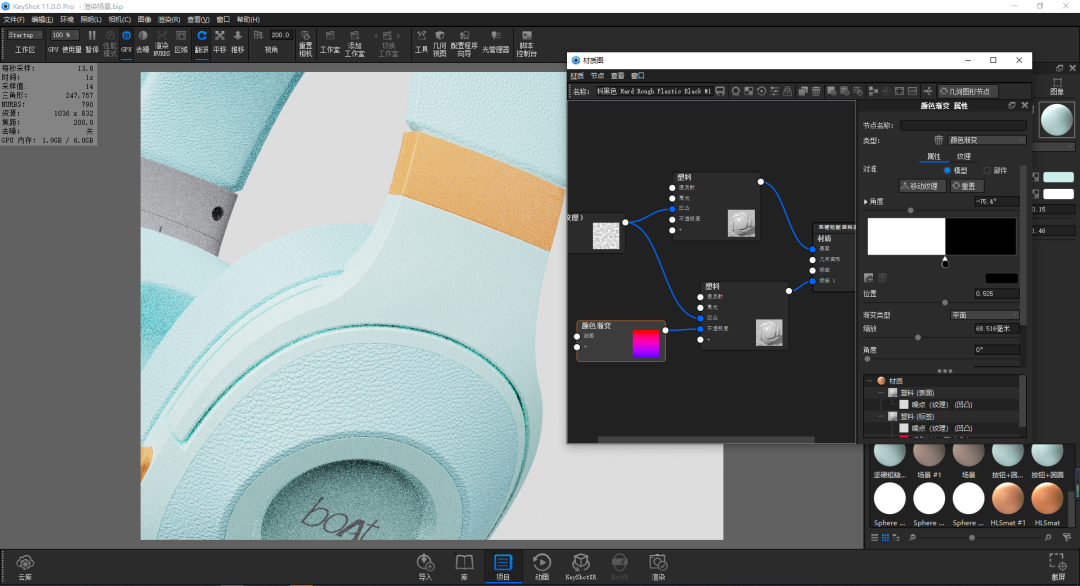The image size is (1080, 586).
Task: Select the 翻滚 tumble camera tool
Action: pyautogui.click(x=201, y=42)
